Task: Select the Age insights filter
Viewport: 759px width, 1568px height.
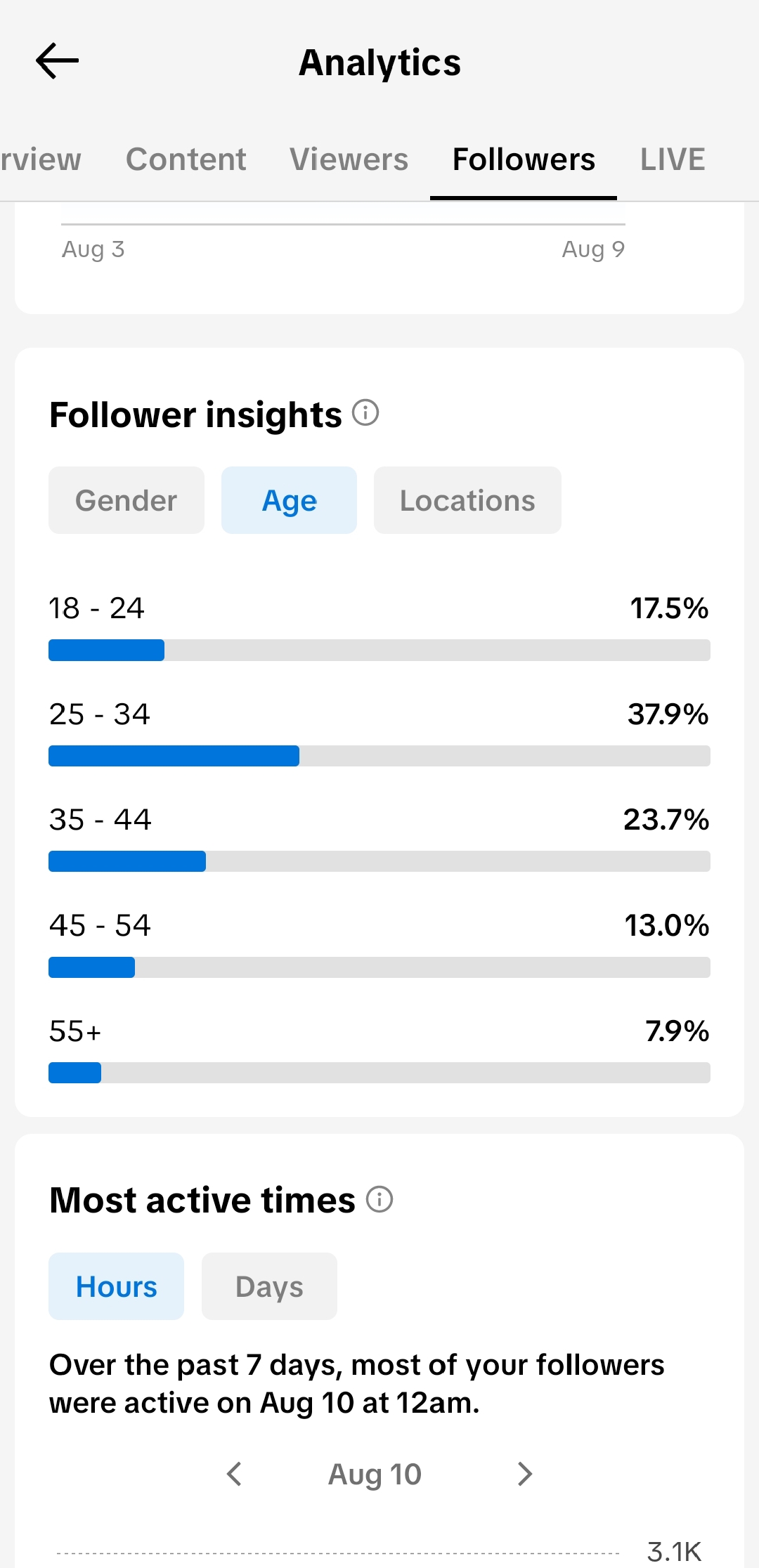Action: coord(289,500)
